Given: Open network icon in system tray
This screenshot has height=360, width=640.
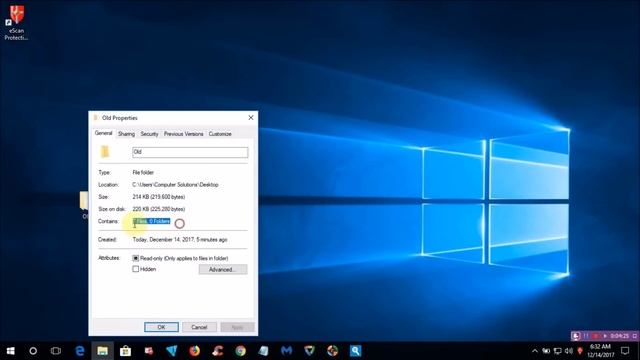Looking at the screenshot, I should click(x=558, y=351).
